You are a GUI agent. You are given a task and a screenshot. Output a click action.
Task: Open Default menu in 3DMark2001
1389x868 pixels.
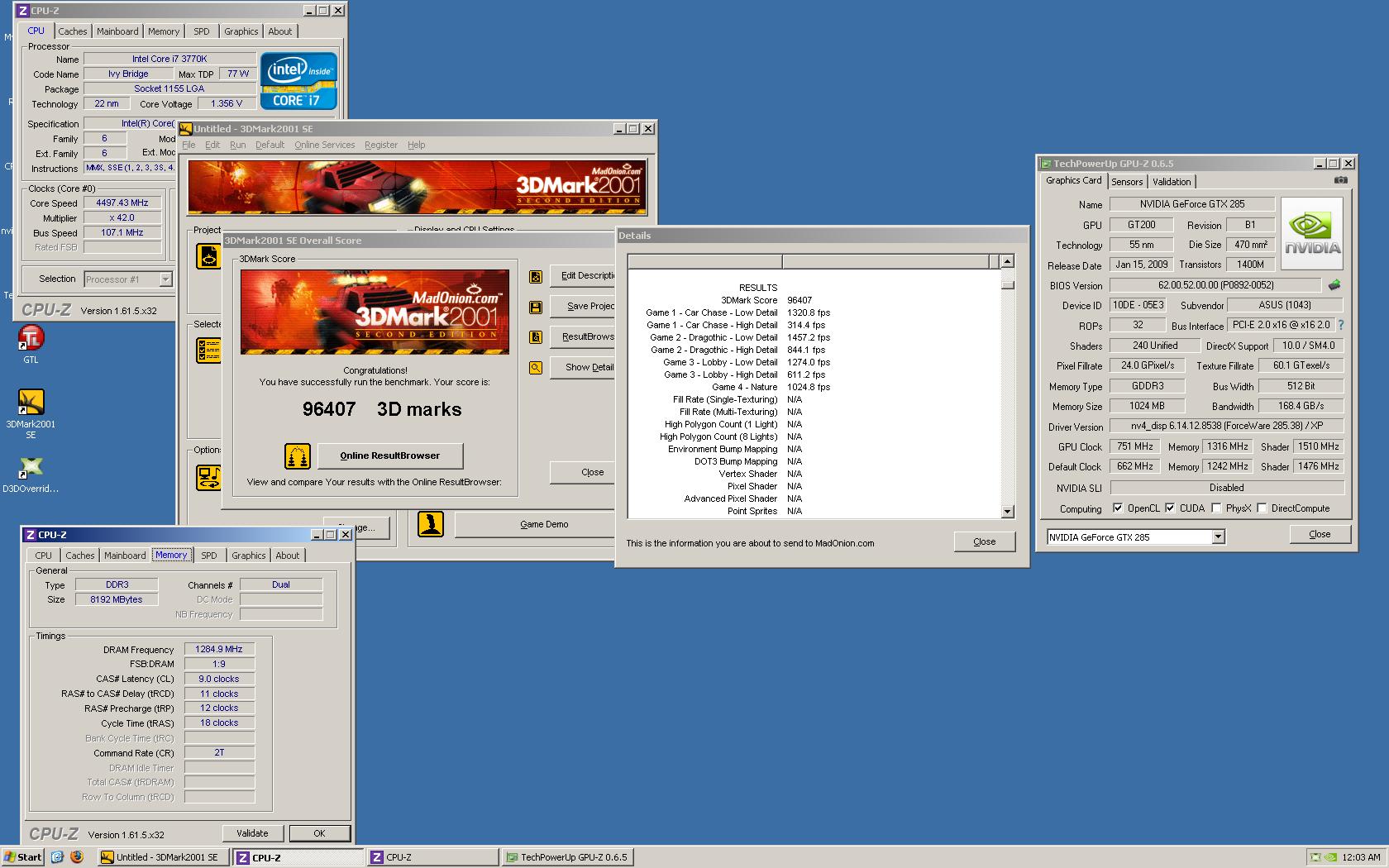[x=270, y=145]
